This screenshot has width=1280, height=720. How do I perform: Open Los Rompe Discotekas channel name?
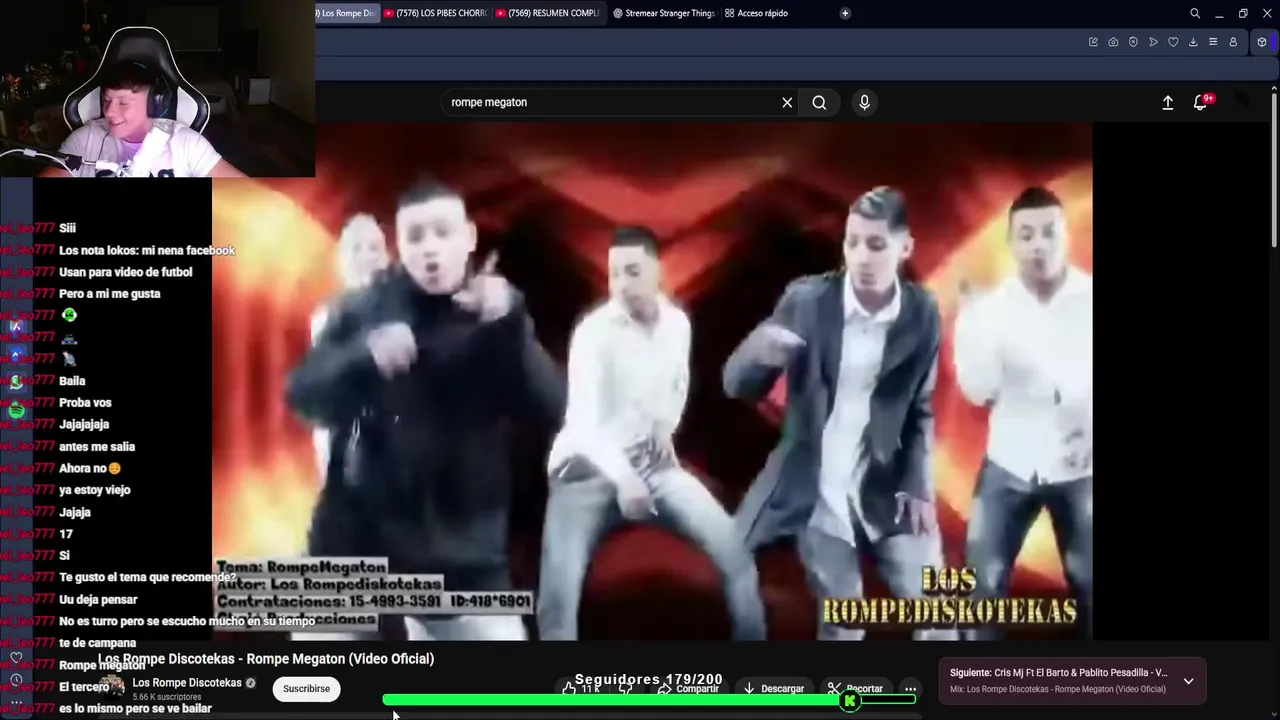tap(187, 683)
